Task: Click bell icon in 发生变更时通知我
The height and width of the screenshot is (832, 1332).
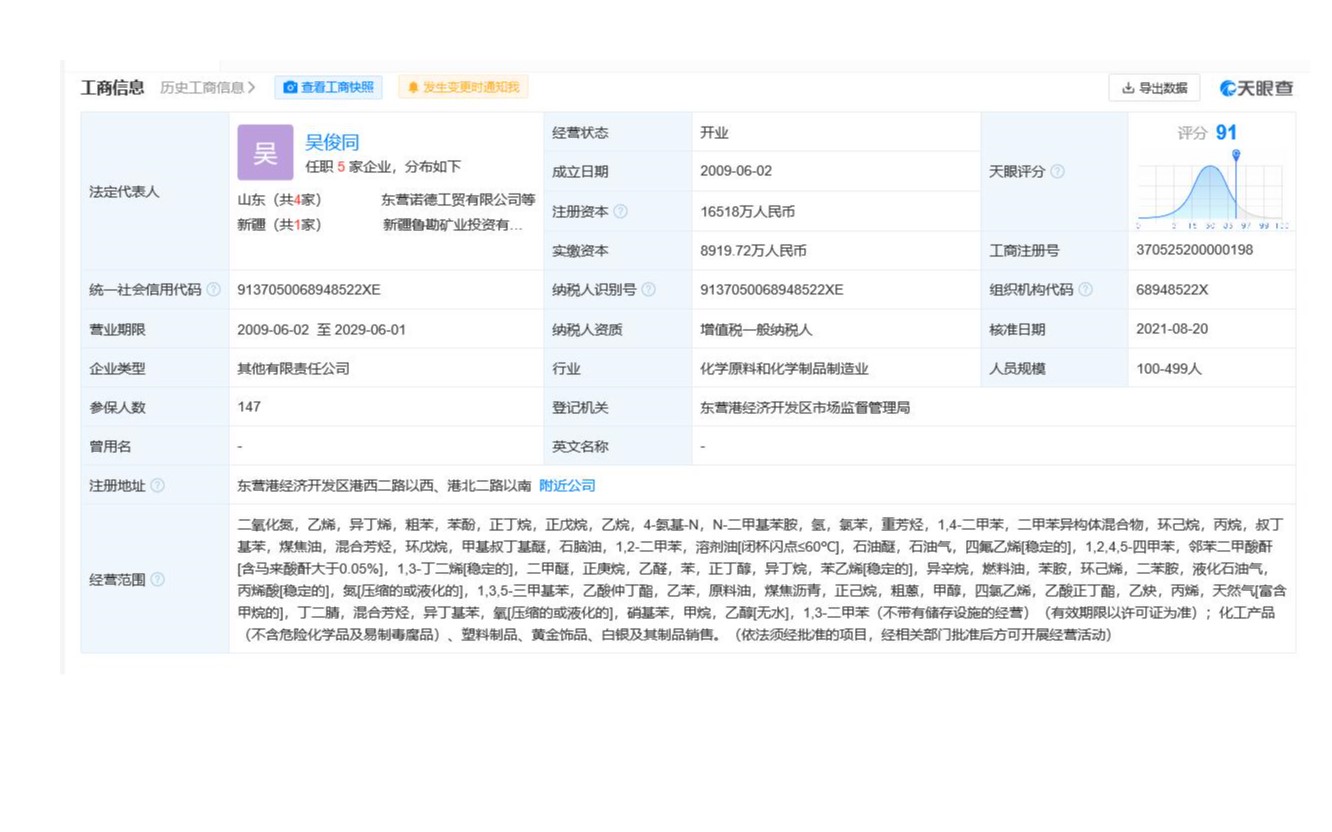Action: (x=412, y=88)
